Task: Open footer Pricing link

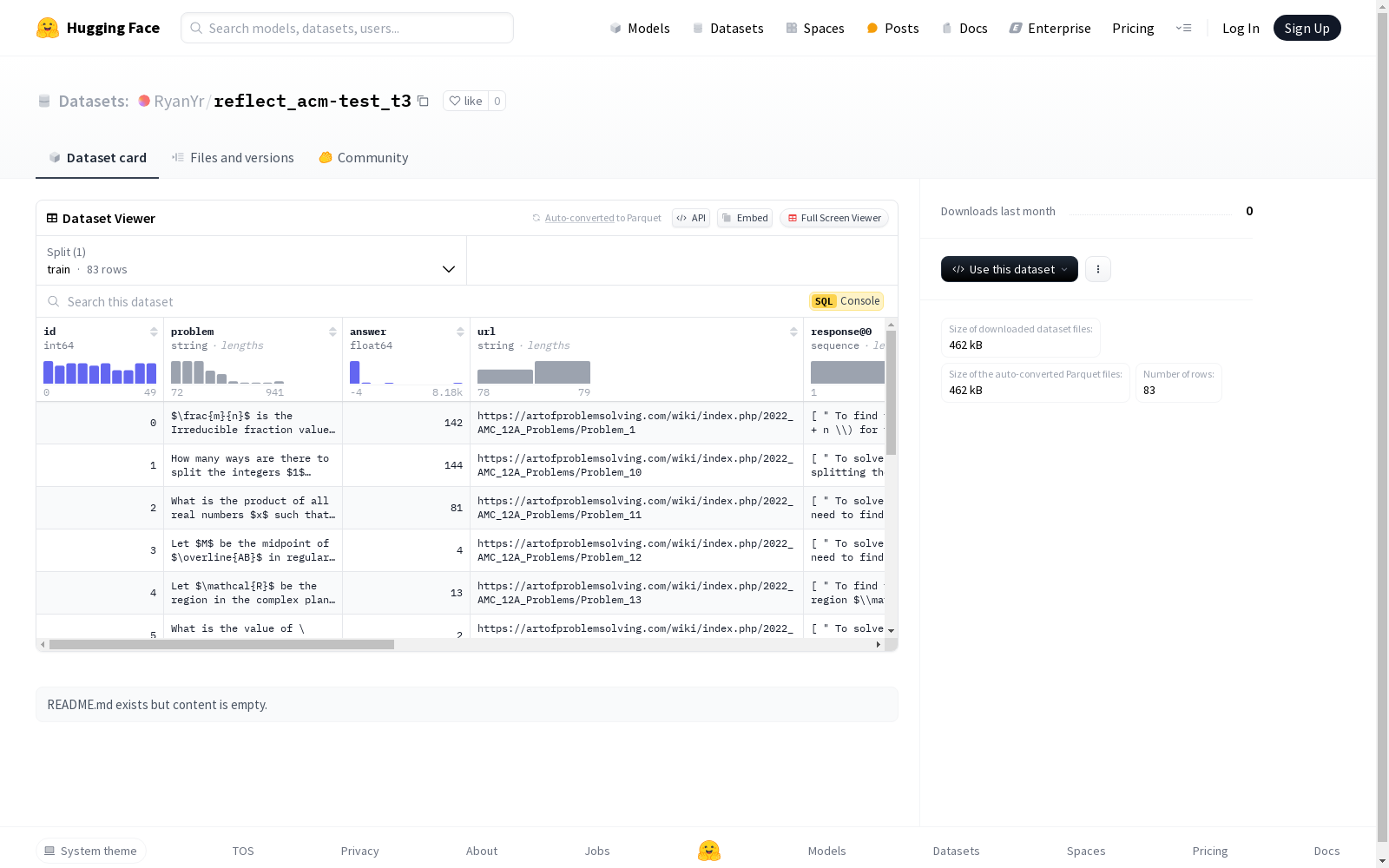Action: [1210, 851]
